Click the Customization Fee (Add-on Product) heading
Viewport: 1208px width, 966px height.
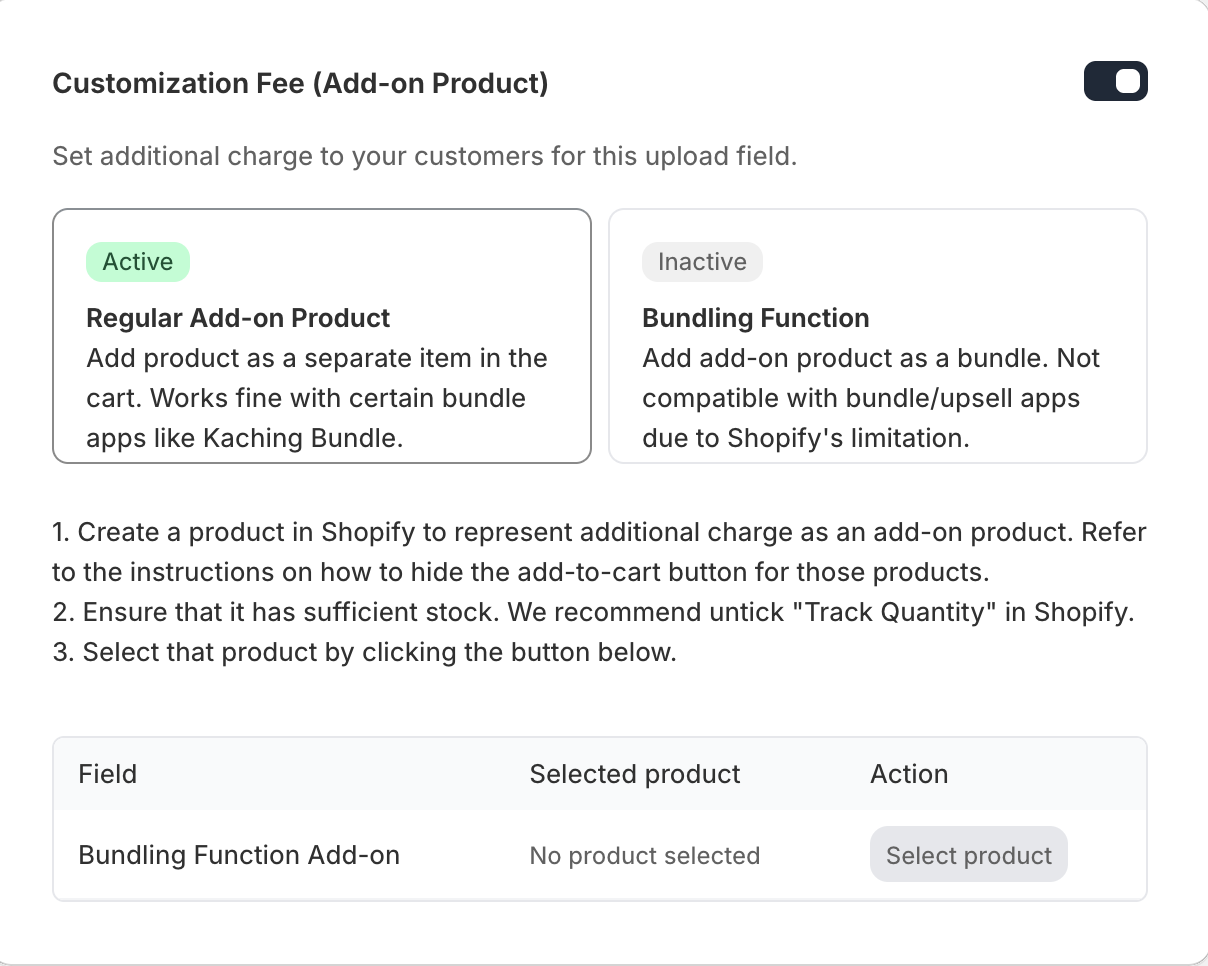pos(300,83)
